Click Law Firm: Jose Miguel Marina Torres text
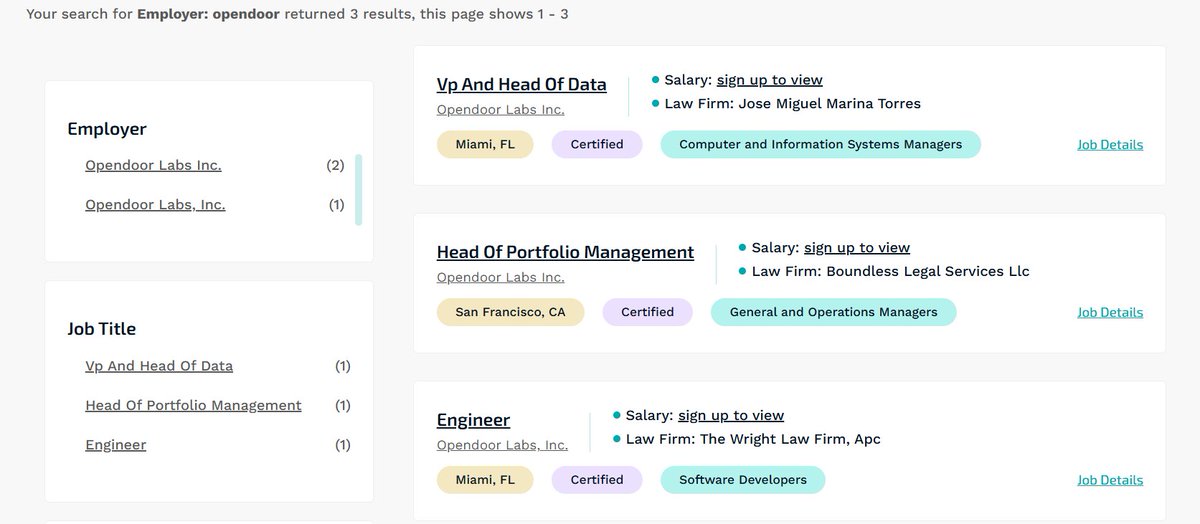 point(793,104)
